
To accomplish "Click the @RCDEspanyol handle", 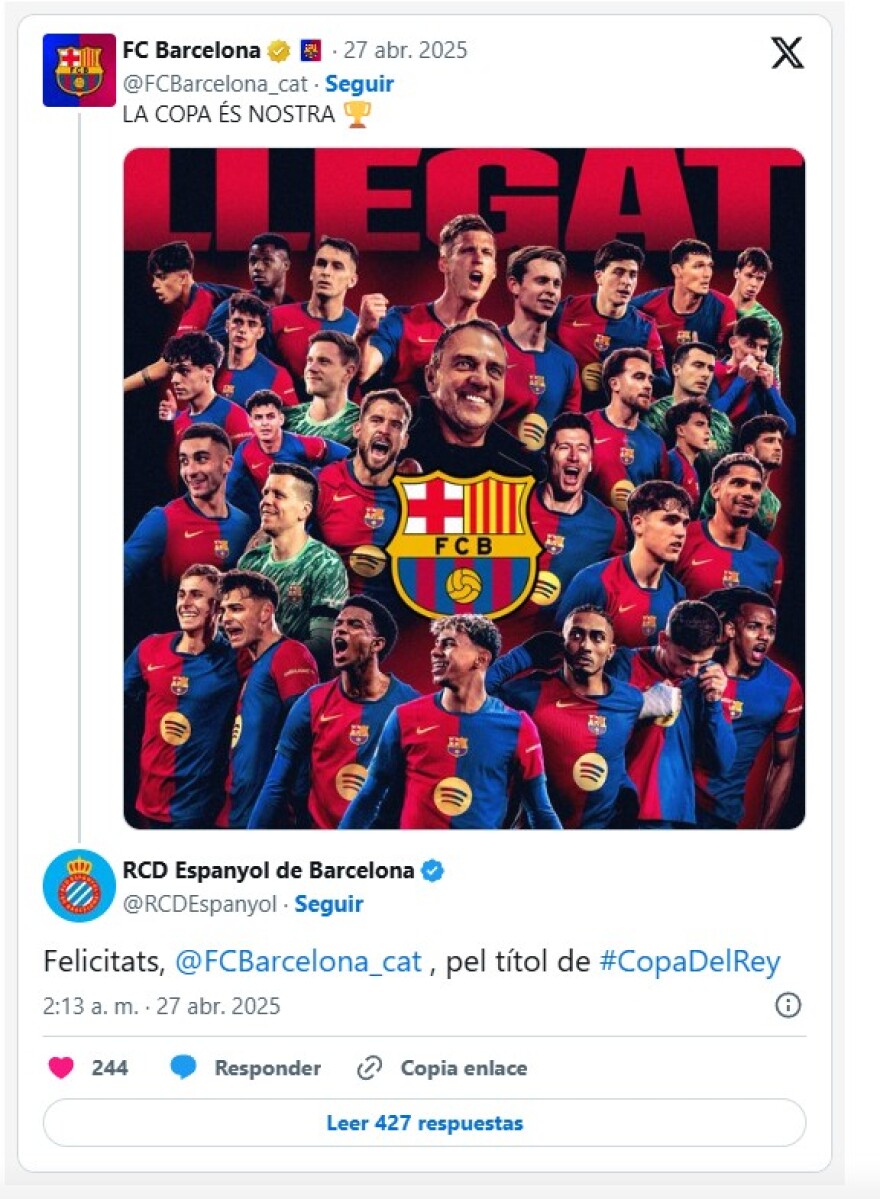I will point(199,905).
